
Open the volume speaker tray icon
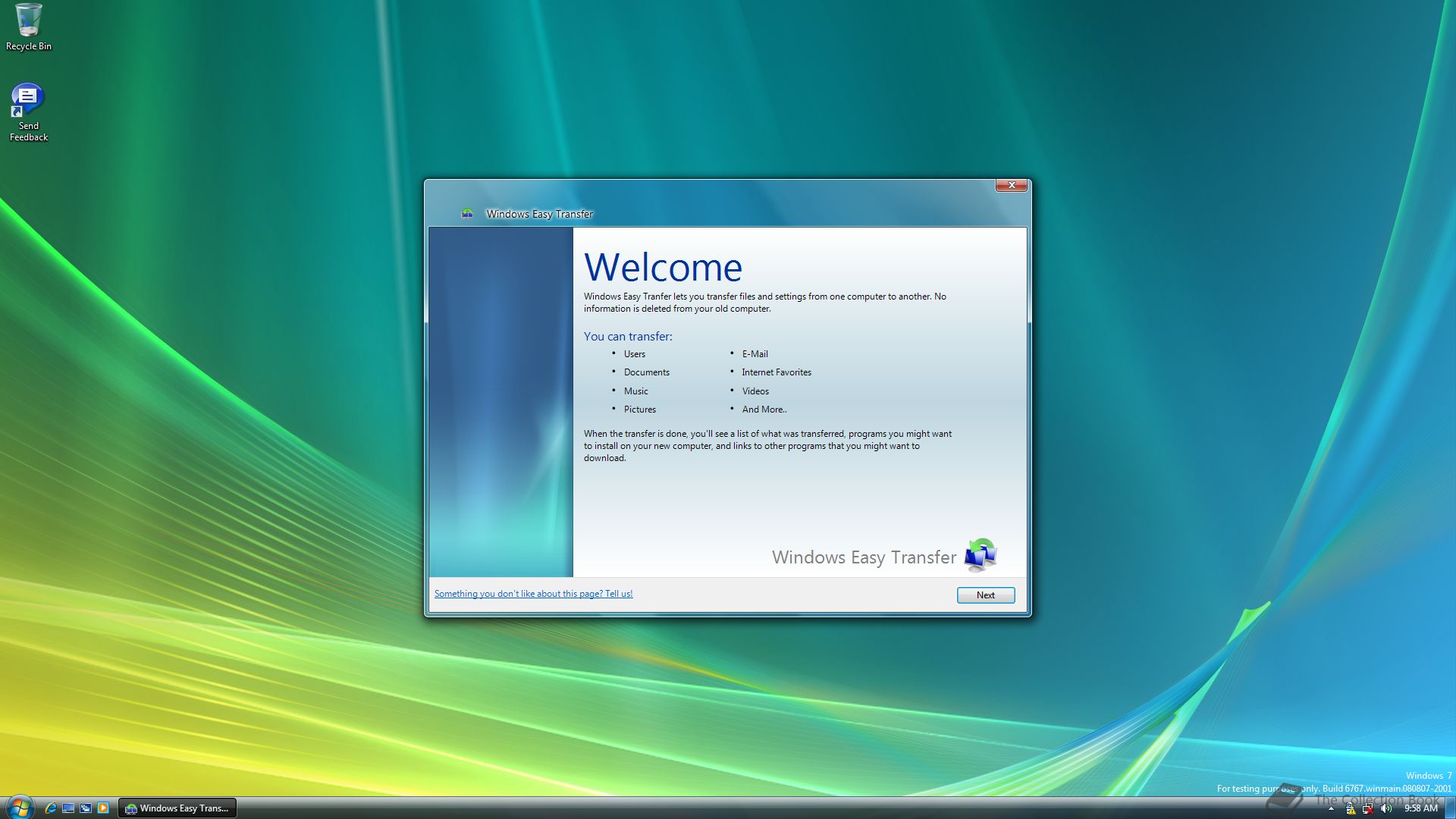click(x=1386, y=809)
